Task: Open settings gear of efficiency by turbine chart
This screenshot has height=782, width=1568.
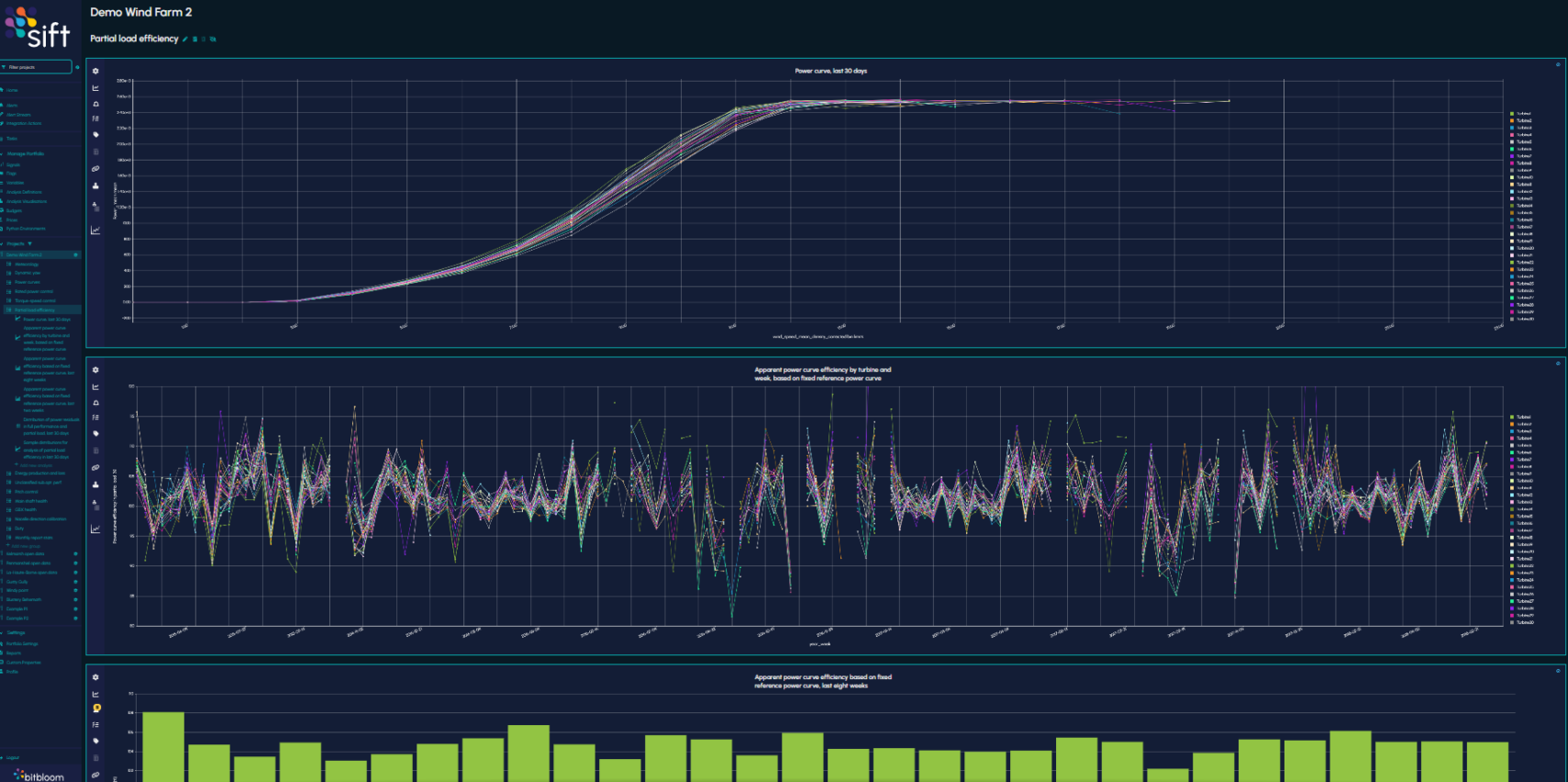Action: pyautogui.click(x=95, y=370)
